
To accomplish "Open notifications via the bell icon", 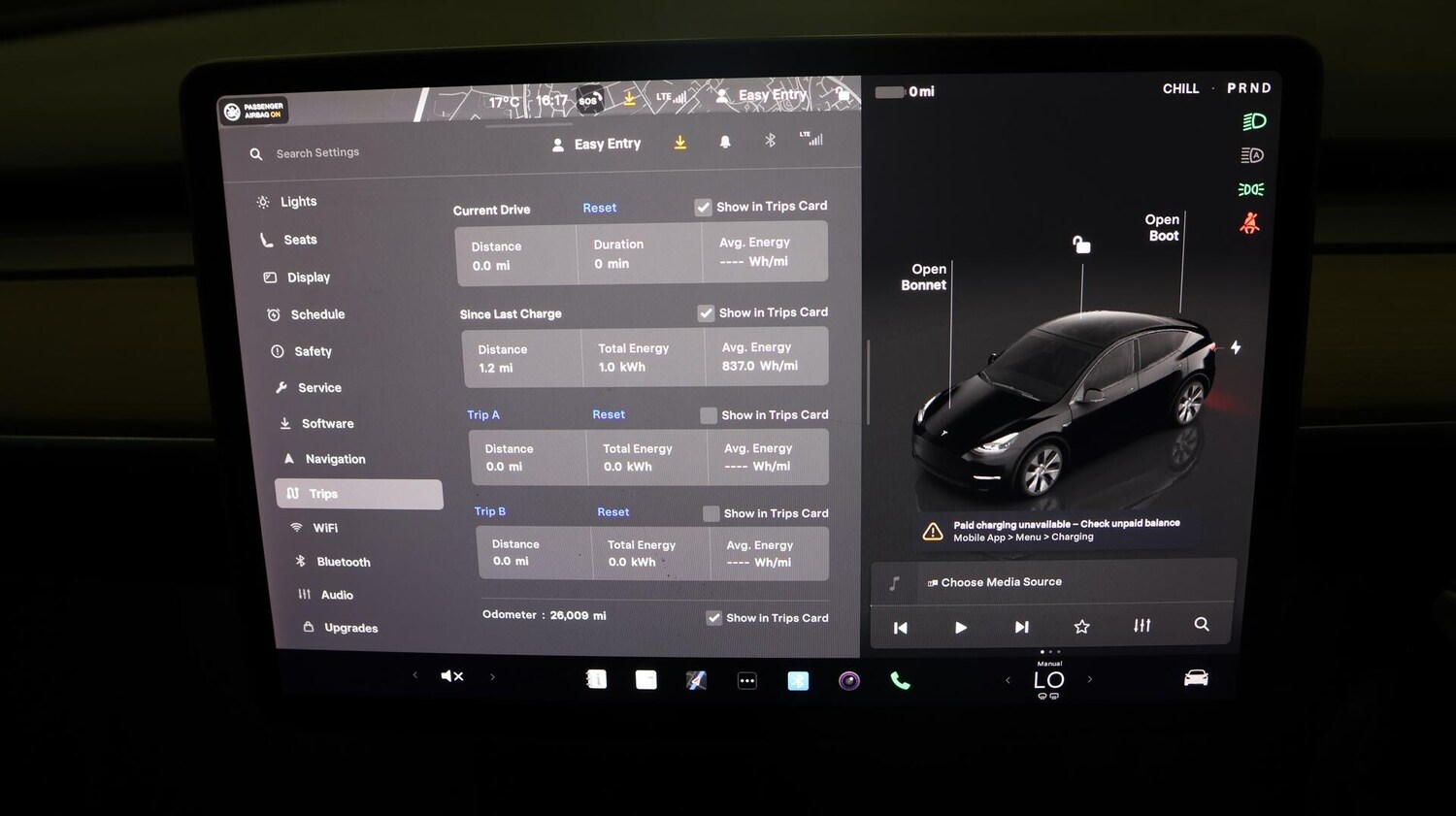I will click(x=723, y=142).
